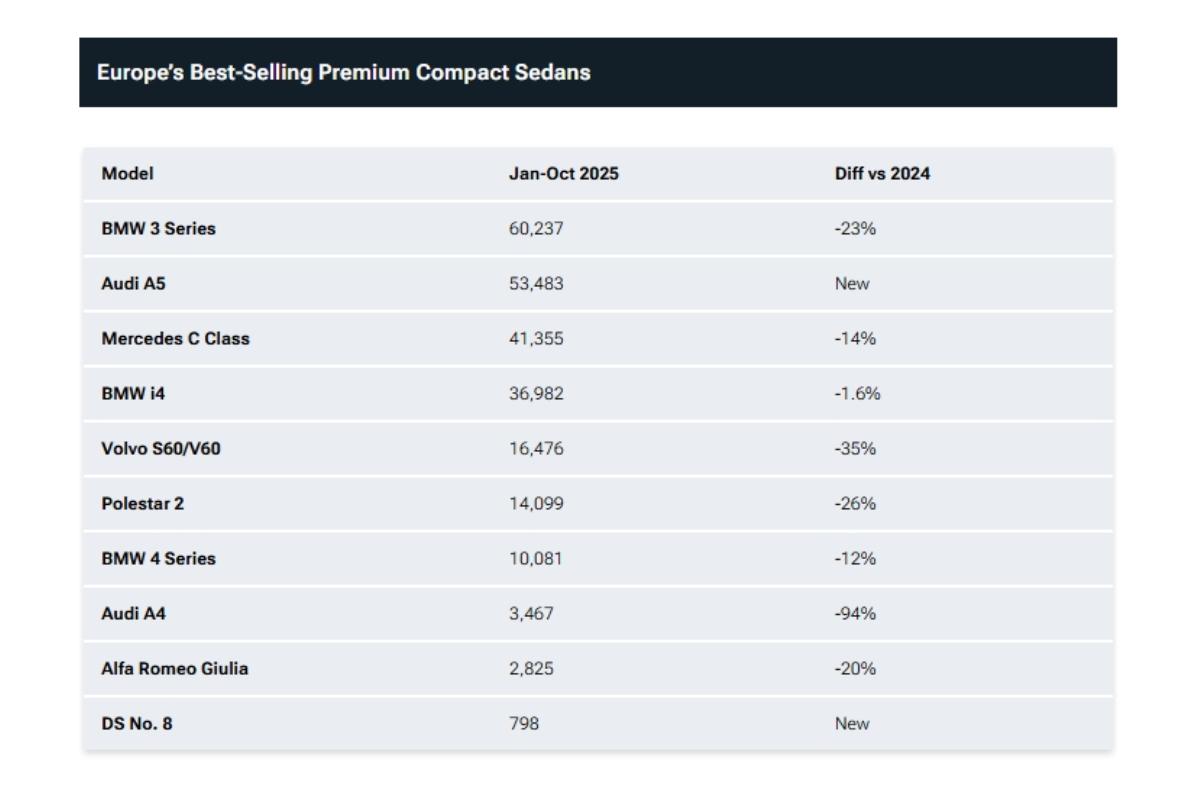Click the BMW i4 model name
Screen dimensions: 1200x800
pyautogui.click(x=133, y=394)
